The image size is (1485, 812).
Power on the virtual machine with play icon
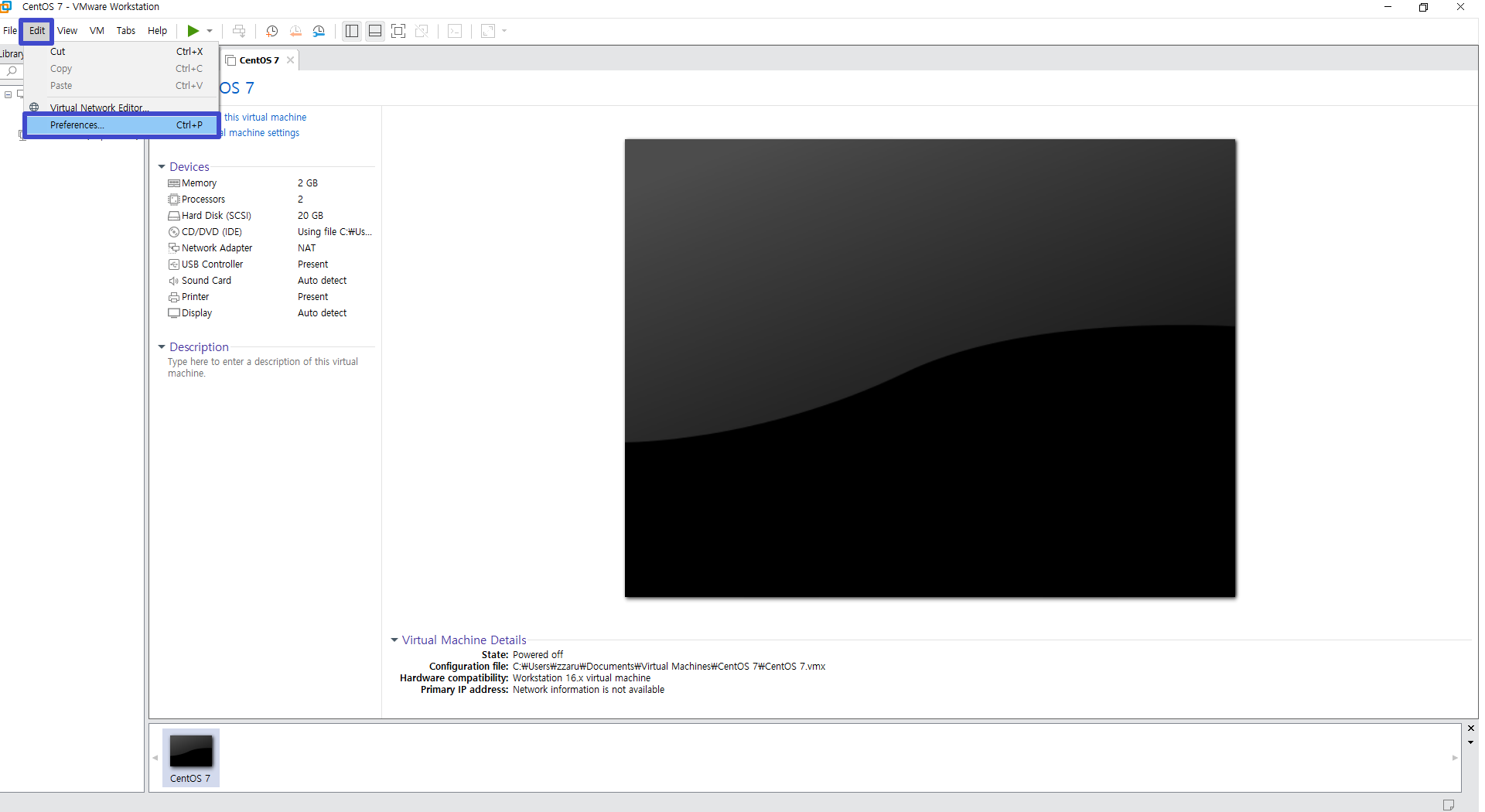(193, 31)
